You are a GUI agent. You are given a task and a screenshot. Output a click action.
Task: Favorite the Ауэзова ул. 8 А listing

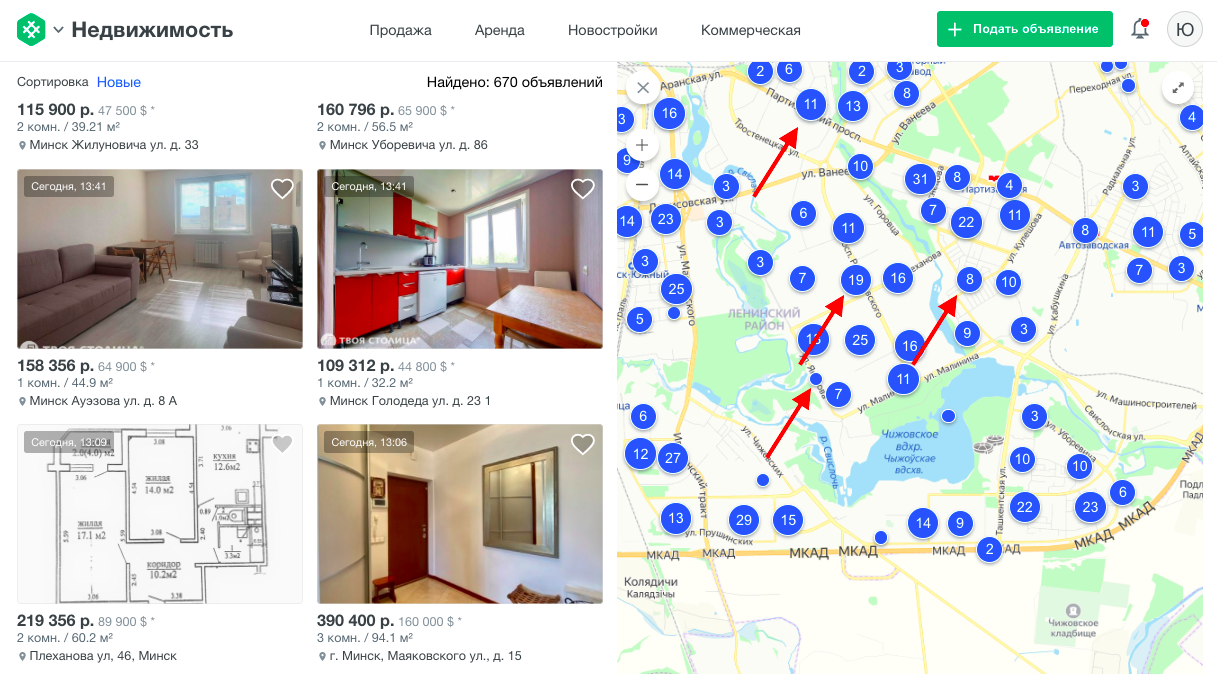click(x=282, y=189)
